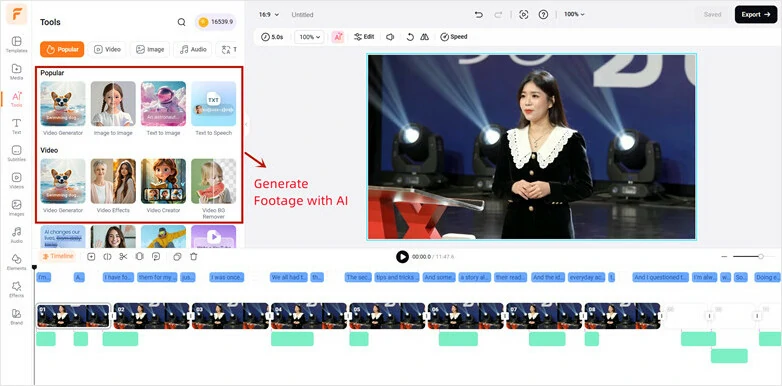The width and height of the screenshot is (782, 386).
Task: Open the 16539.9 credits balance
Action: click(215, 22)
